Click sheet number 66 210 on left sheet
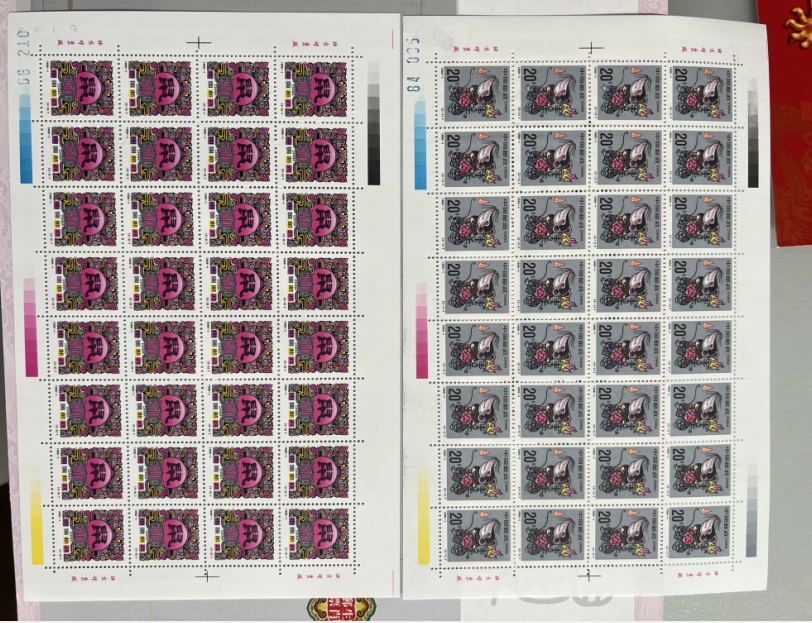This screenshot has width=812, height=623. [x=24, y=58]
